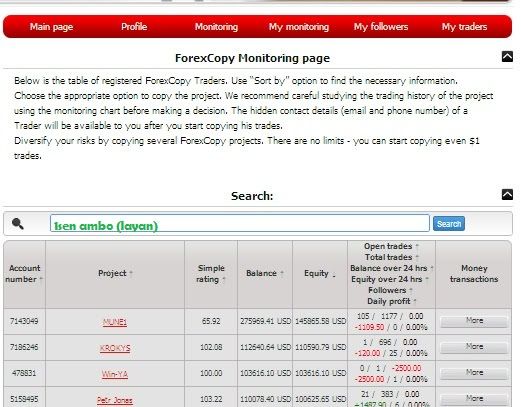Click More button for MUNE1 row
This screenshot has height=407, width=521.
(474, 321)
